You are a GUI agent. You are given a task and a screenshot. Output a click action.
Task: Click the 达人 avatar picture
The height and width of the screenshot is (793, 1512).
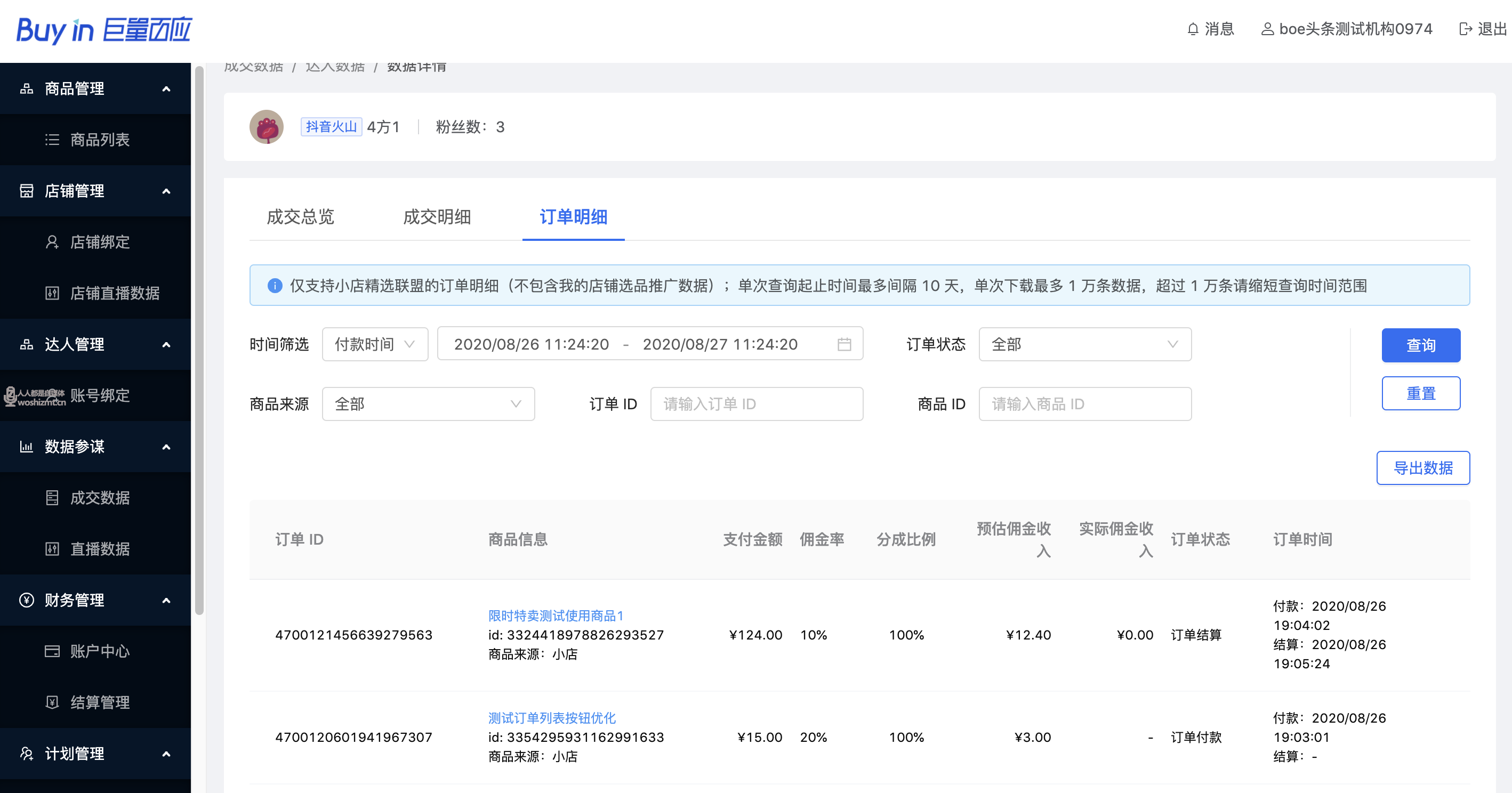pyautogui.click(x=267, y=127)
